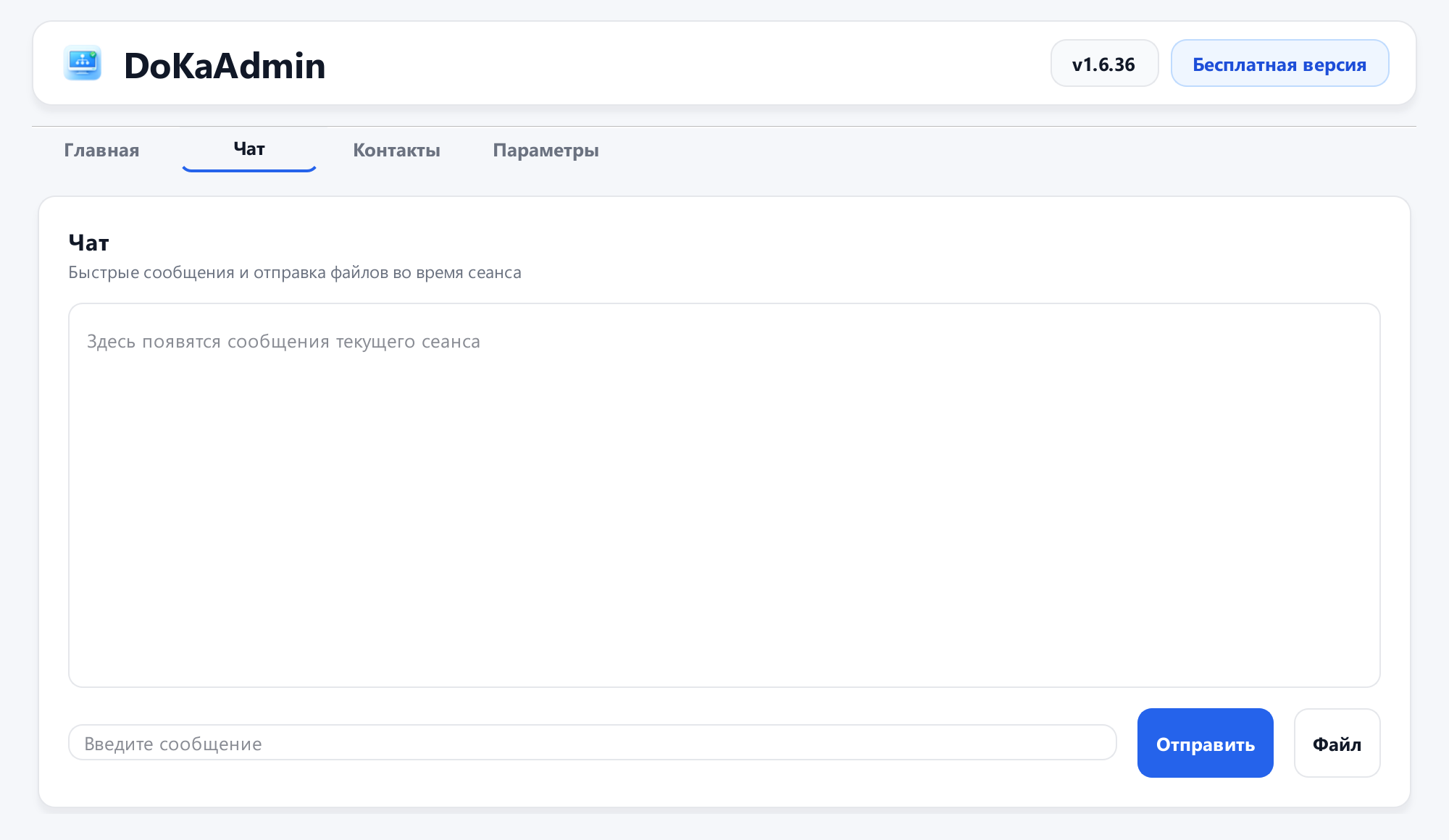Send message with Отправить button
The width and height of the screenshot is (1449, 840).
(x=1205, y=743)
